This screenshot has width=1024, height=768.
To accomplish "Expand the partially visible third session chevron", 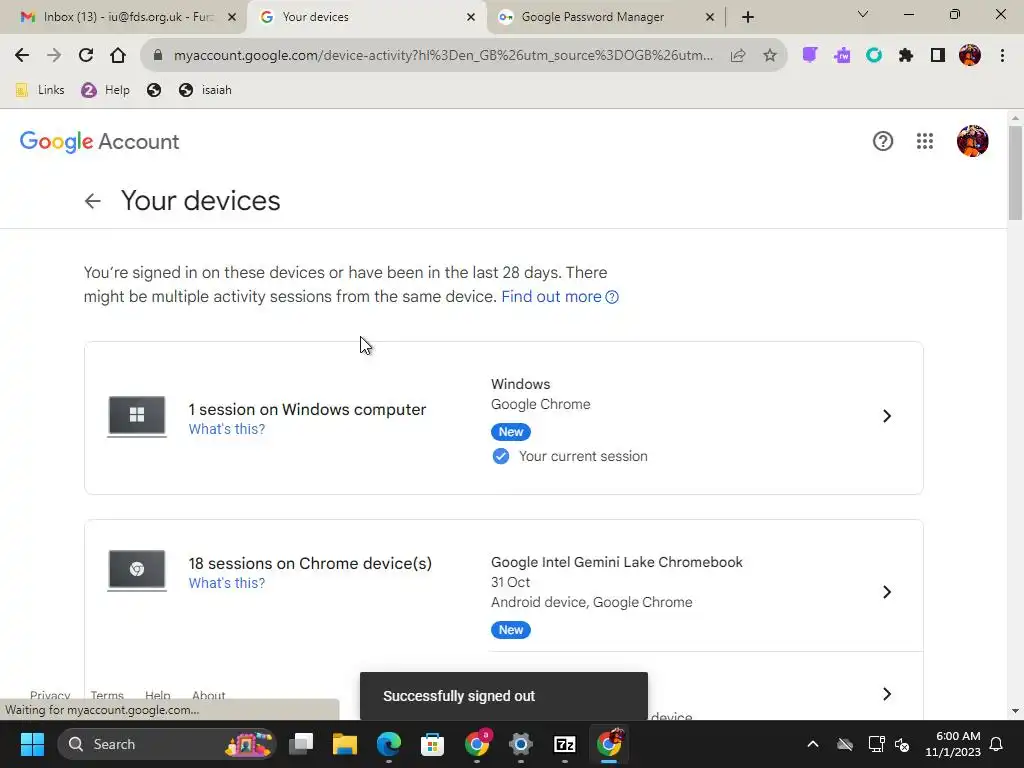I will point(887,694).
